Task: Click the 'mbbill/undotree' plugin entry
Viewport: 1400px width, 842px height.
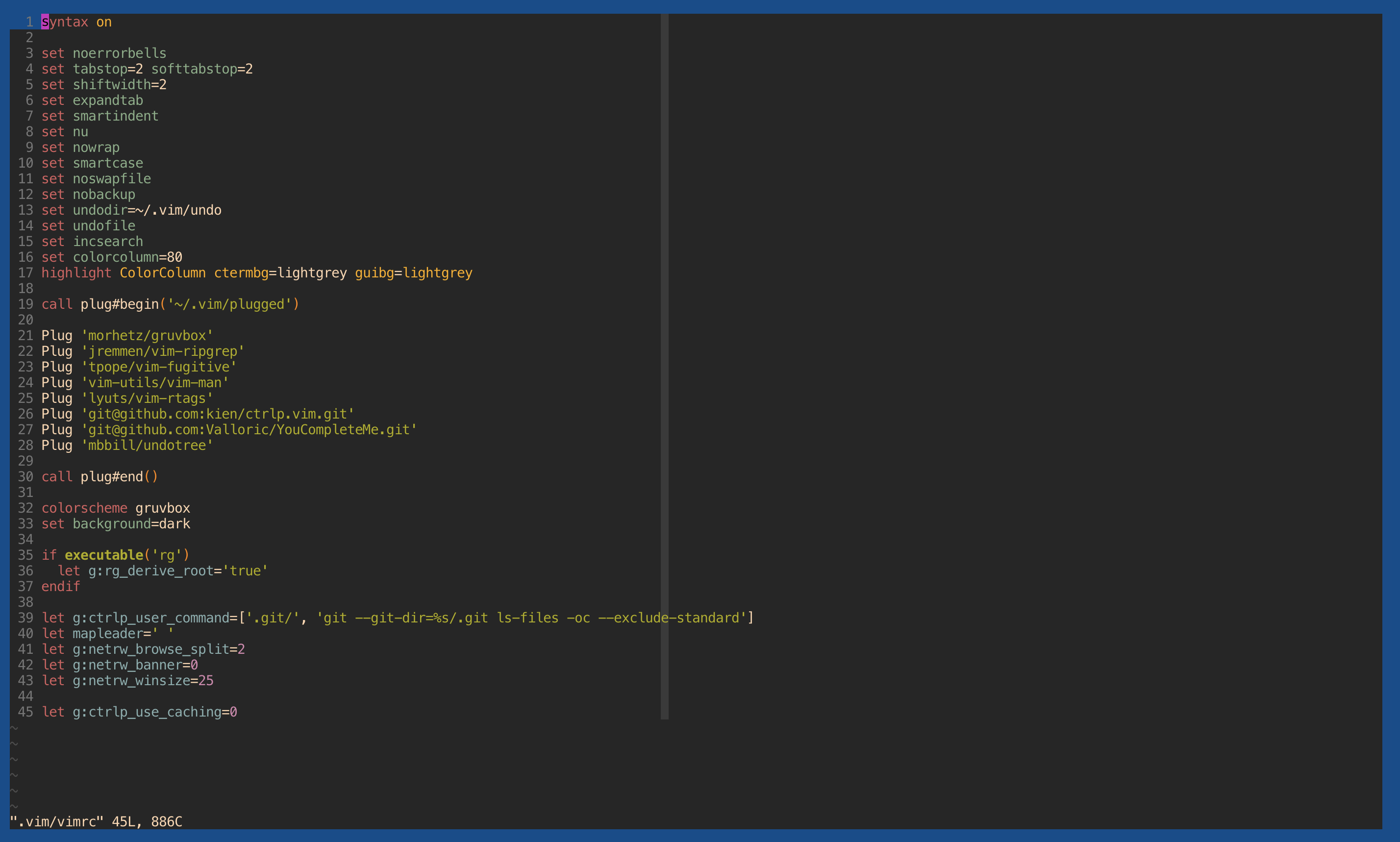Action: (x=147, y=446)
